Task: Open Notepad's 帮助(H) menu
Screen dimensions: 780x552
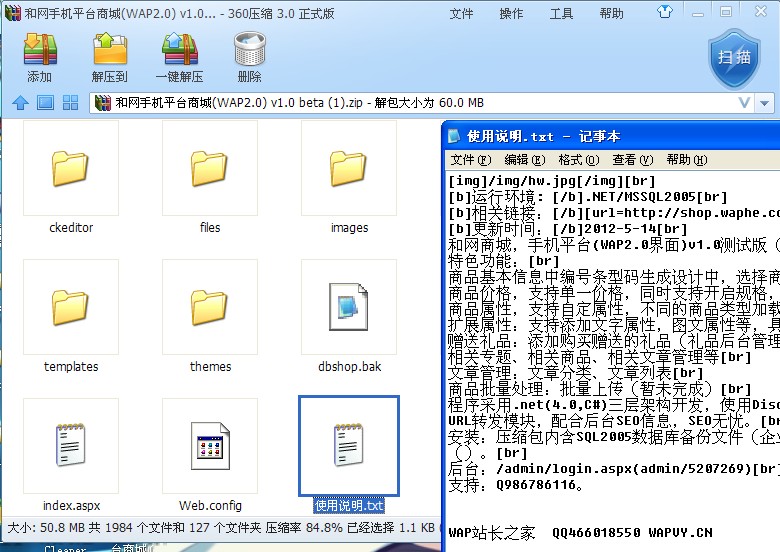Action: tap(686, 160)
